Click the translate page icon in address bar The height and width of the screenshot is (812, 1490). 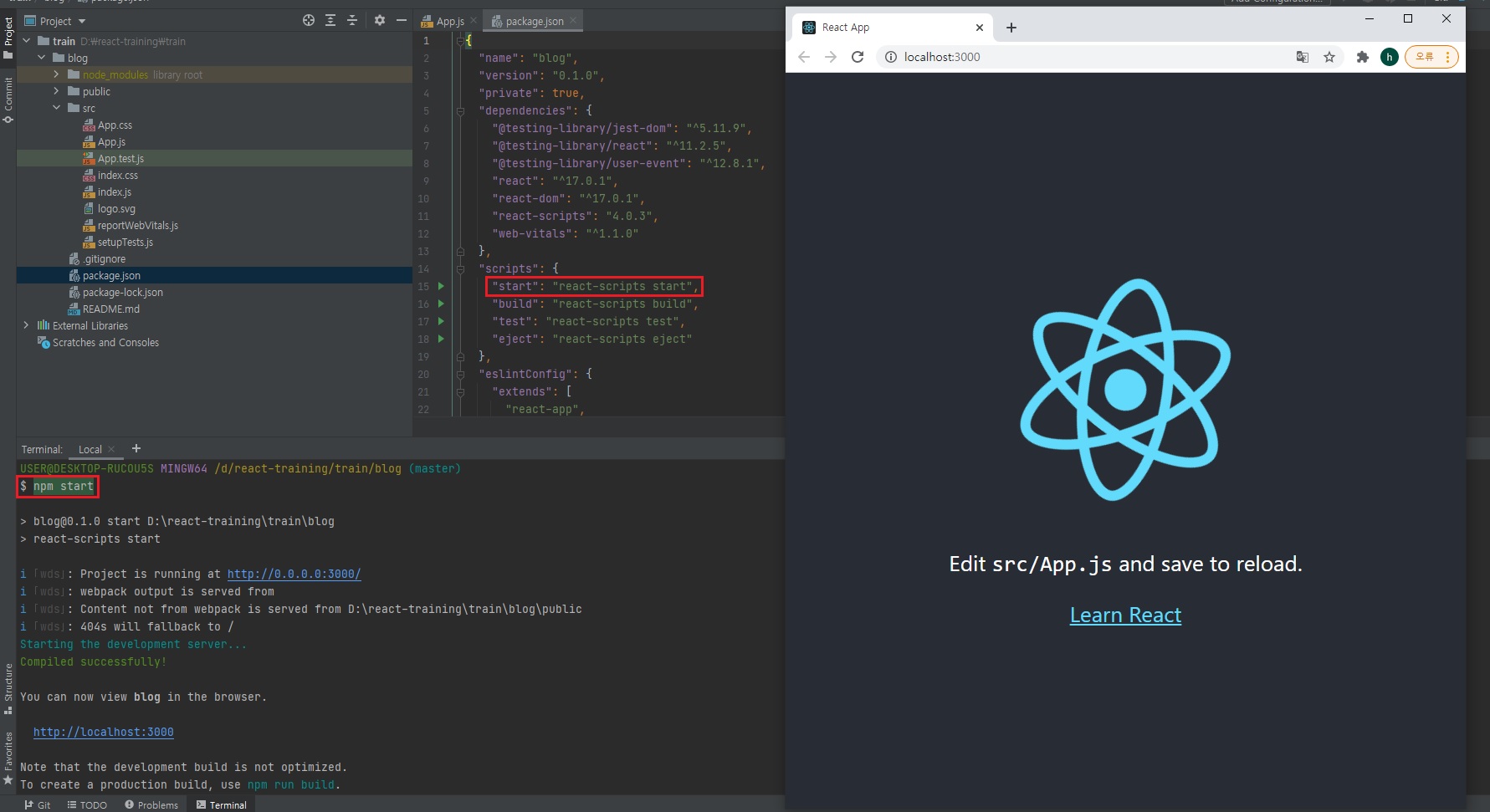click(x=1303, y=57)
